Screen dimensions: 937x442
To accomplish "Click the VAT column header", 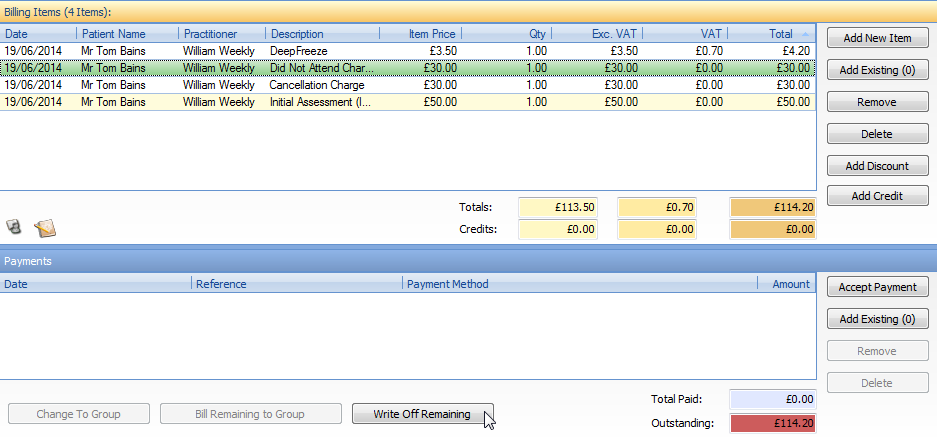I will pos(685,34).
